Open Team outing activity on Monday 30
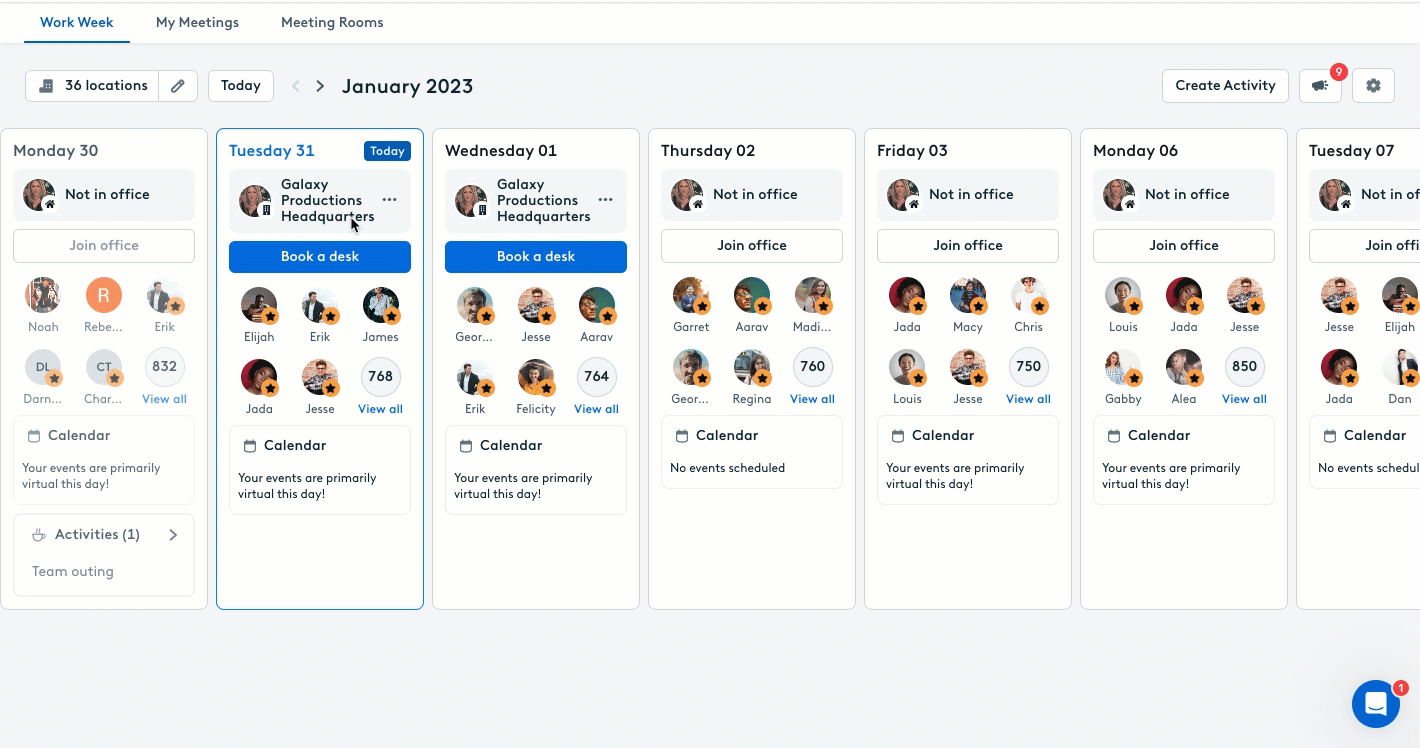Screen dimensions: 1420x748 73,572
